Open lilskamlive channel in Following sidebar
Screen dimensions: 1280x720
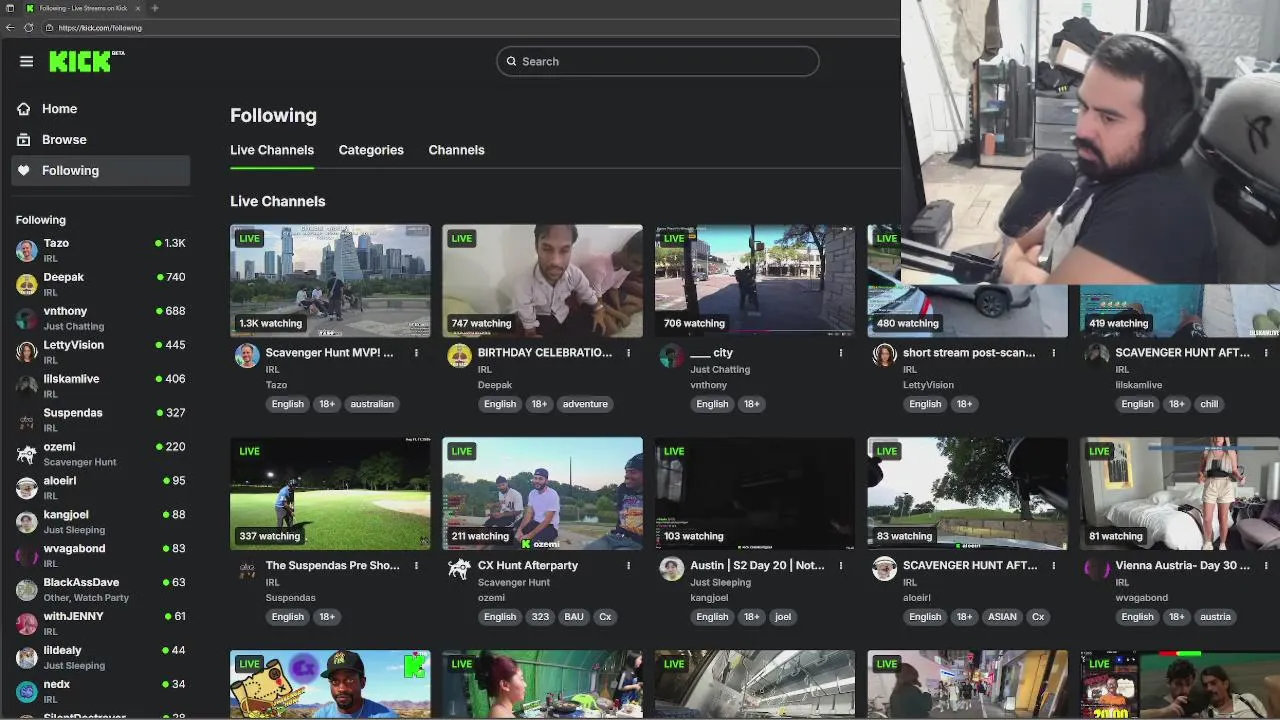[100, 386]
